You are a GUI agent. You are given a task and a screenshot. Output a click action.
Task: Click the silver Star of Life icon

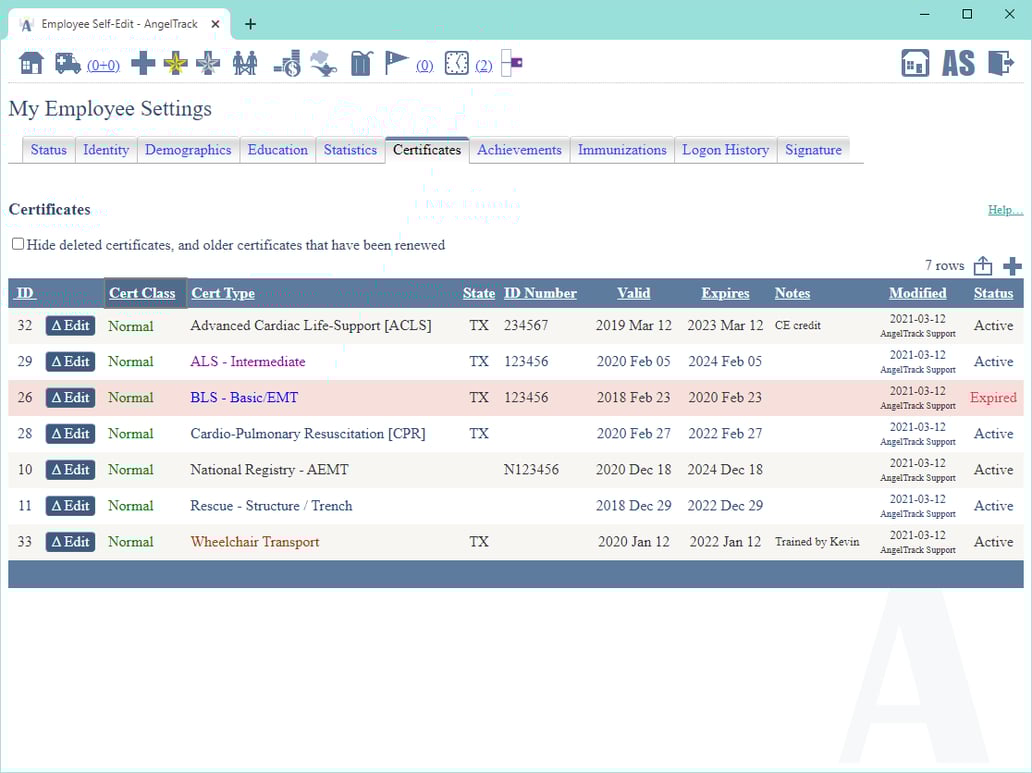pos(207,62)
